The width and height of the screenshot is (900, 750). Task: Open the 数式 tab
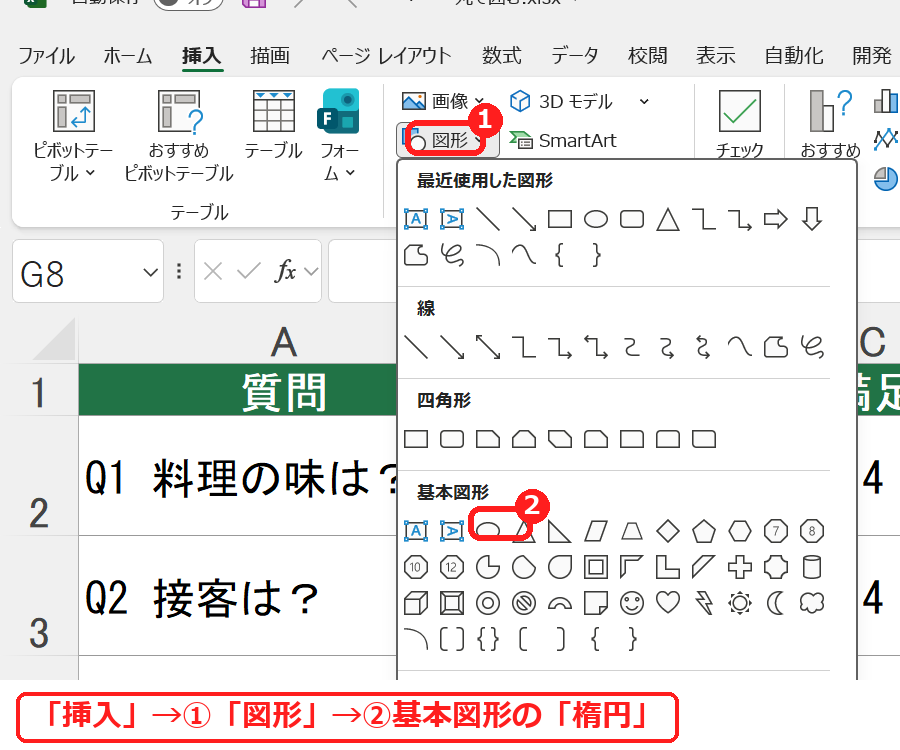click(x=502, y=56)
